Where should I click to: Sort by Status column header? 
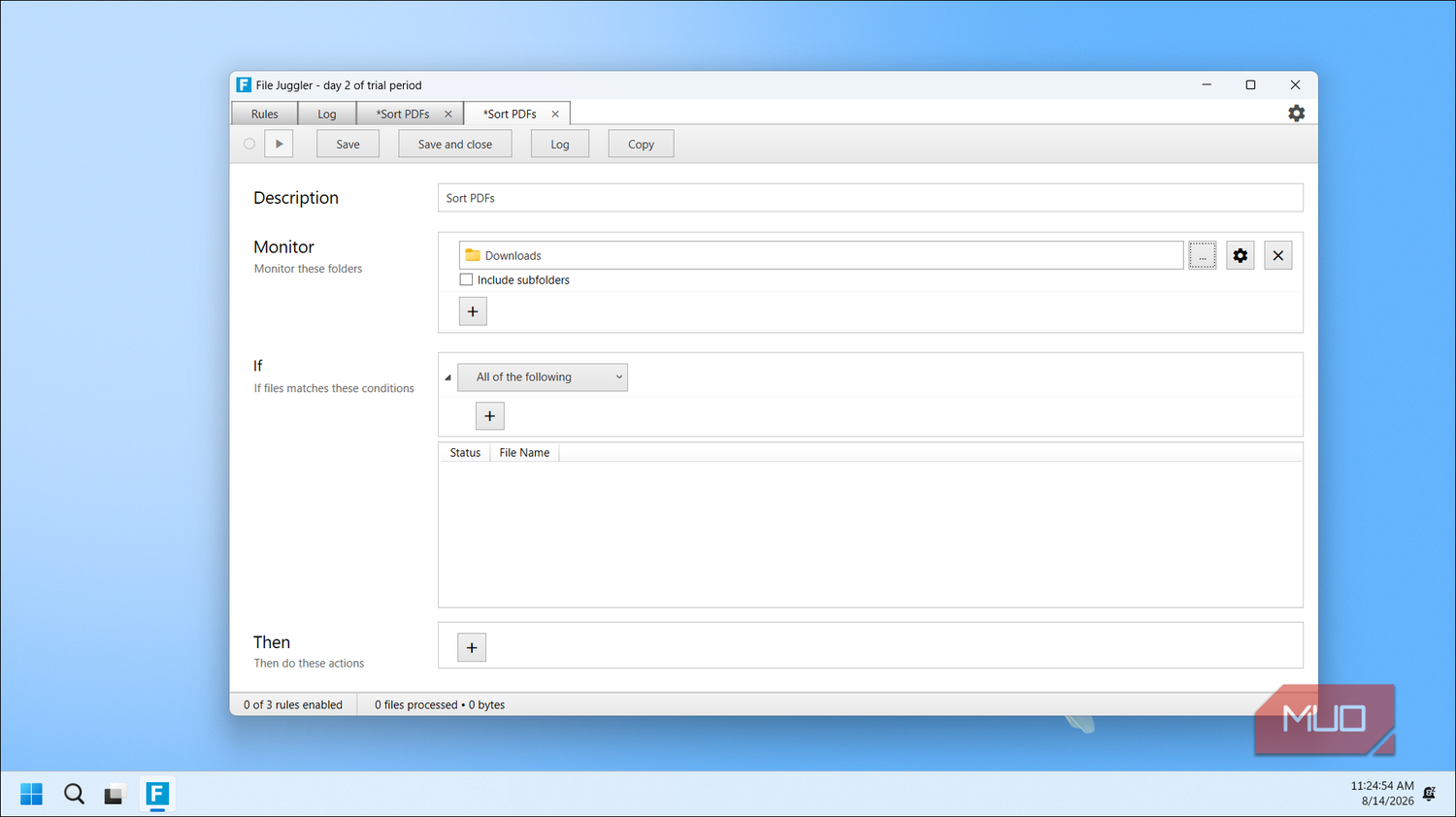(x=465, y=452)
